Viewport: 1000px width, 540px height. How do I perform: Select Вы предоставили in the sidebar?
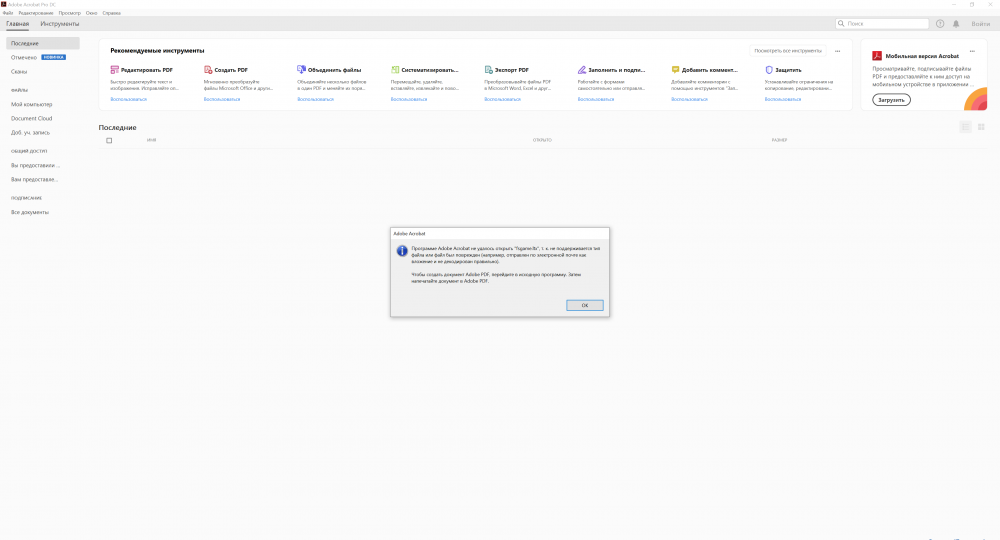[35, 165]
